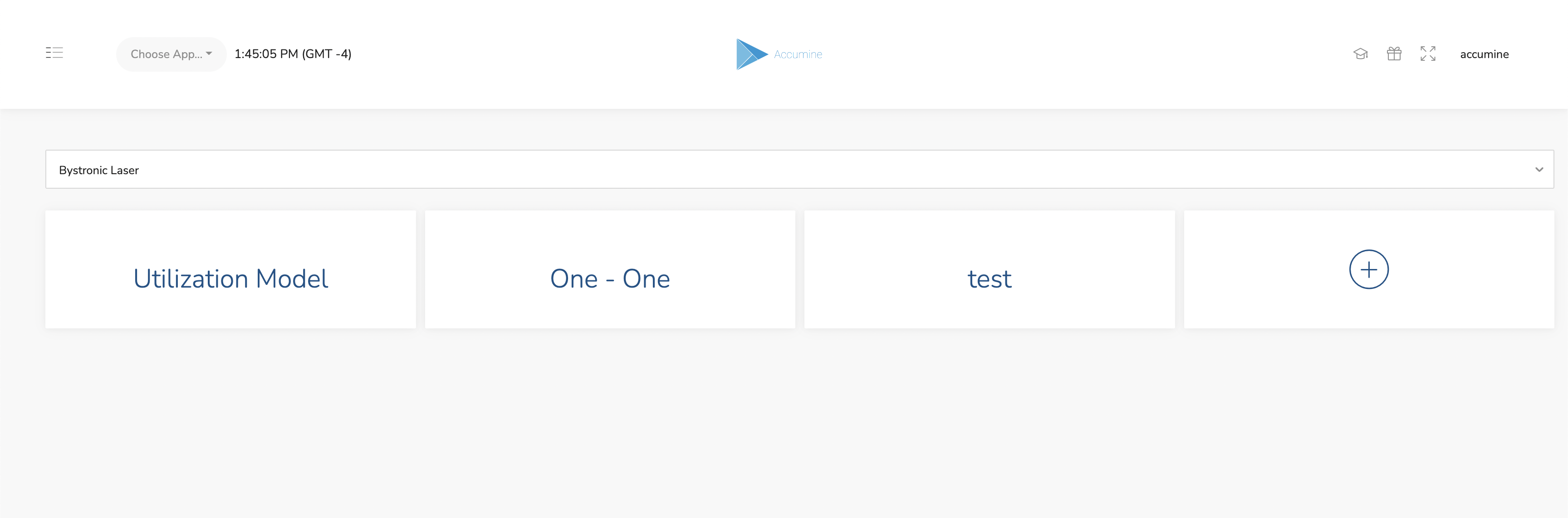Open the accumine user account menu
Viewport: 1568px width, 518px height.
pos(1484,54)
